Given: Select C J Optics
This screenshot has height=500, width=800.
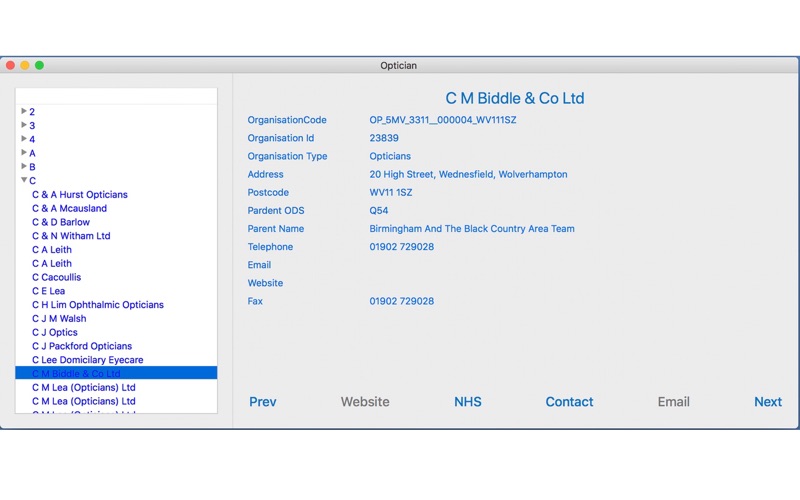Looking at the screenshot, I should 55,332.
